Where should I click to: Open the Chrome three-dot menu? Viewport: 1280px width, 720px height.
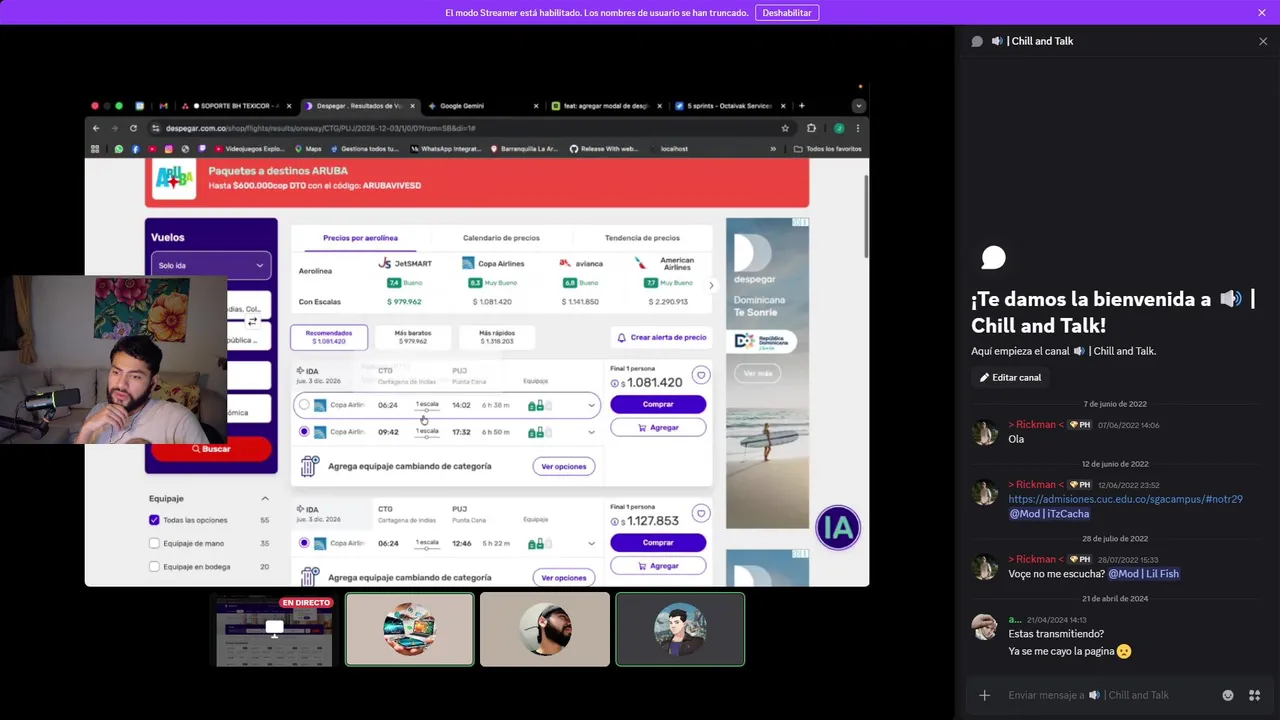pyautogui.click(x=857, y=128)
